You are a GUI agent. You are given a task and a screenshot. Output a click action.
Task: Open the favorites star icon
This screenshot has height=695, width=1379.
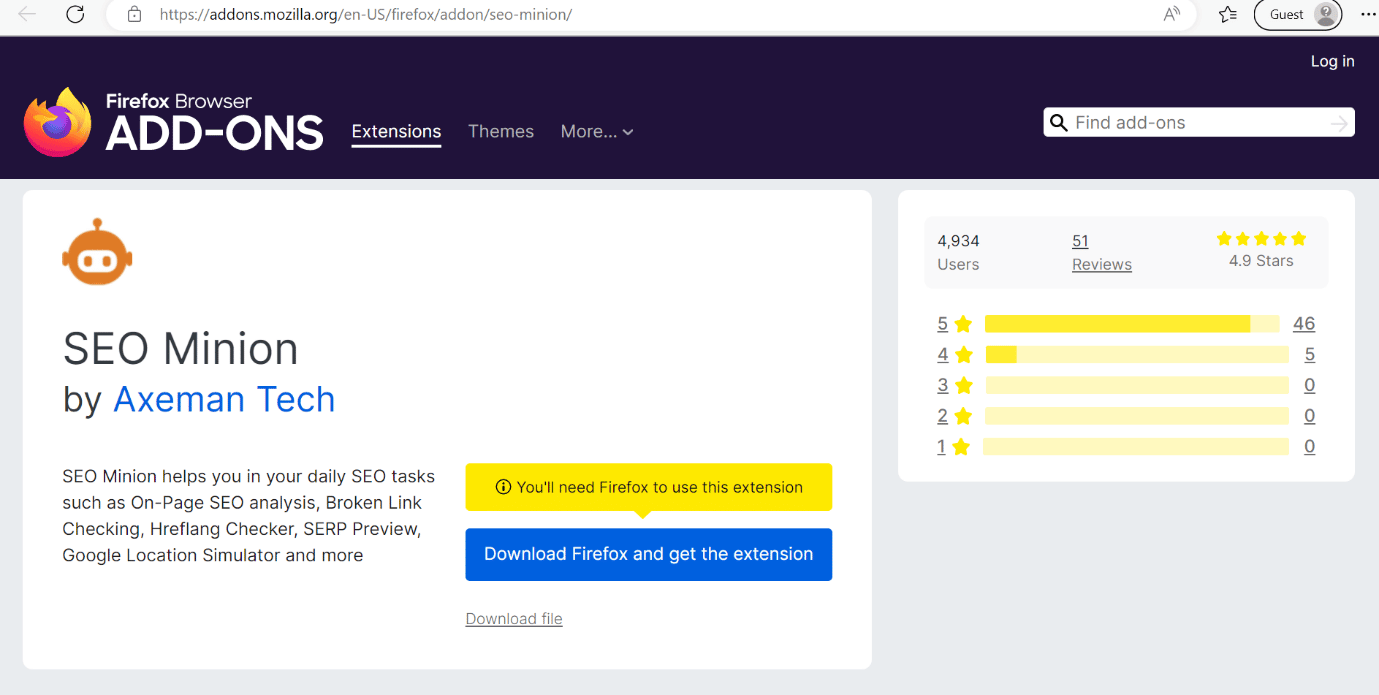1228,14
